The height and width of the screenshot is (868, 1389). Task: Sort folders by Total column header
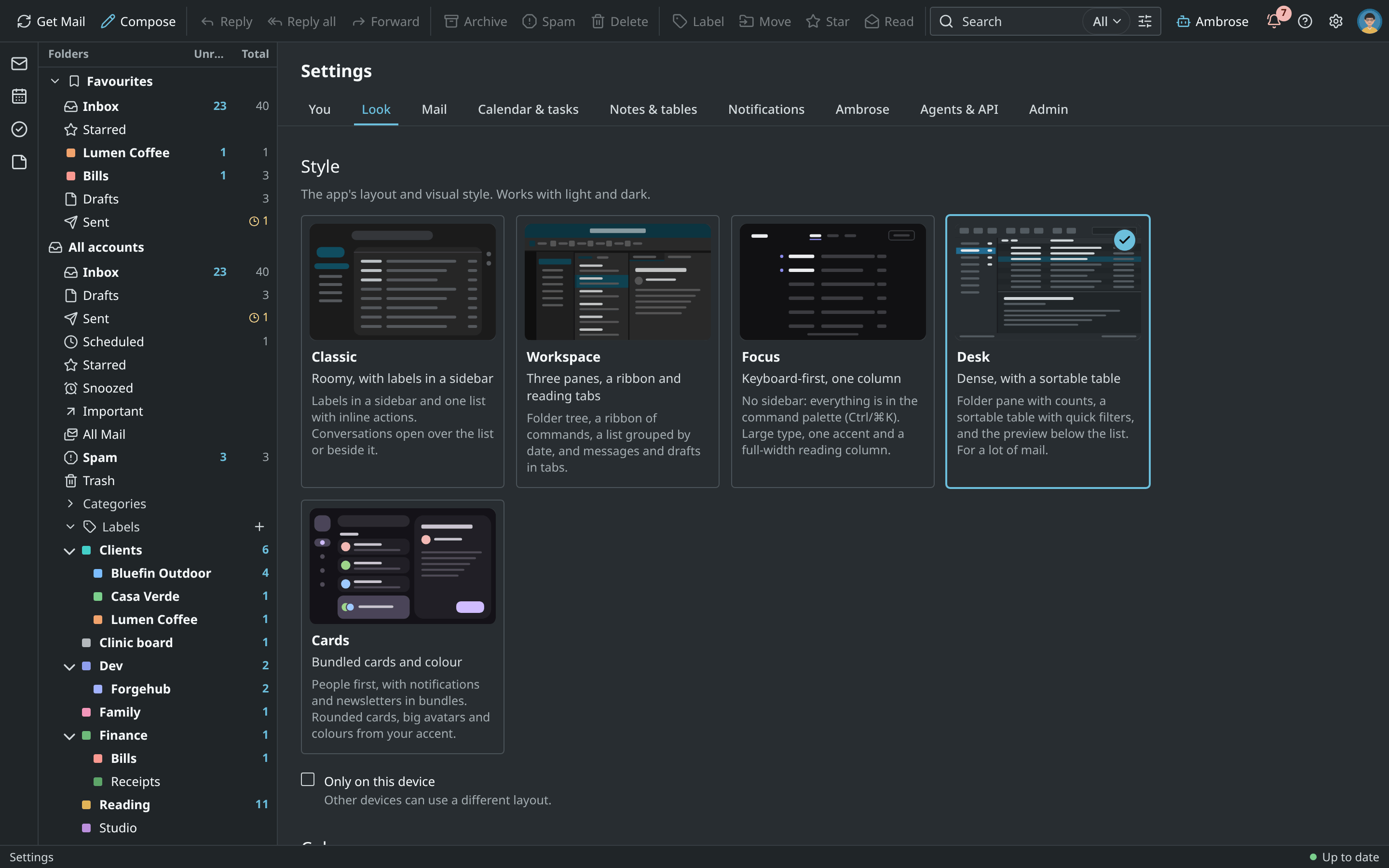(x=255, y=54)
